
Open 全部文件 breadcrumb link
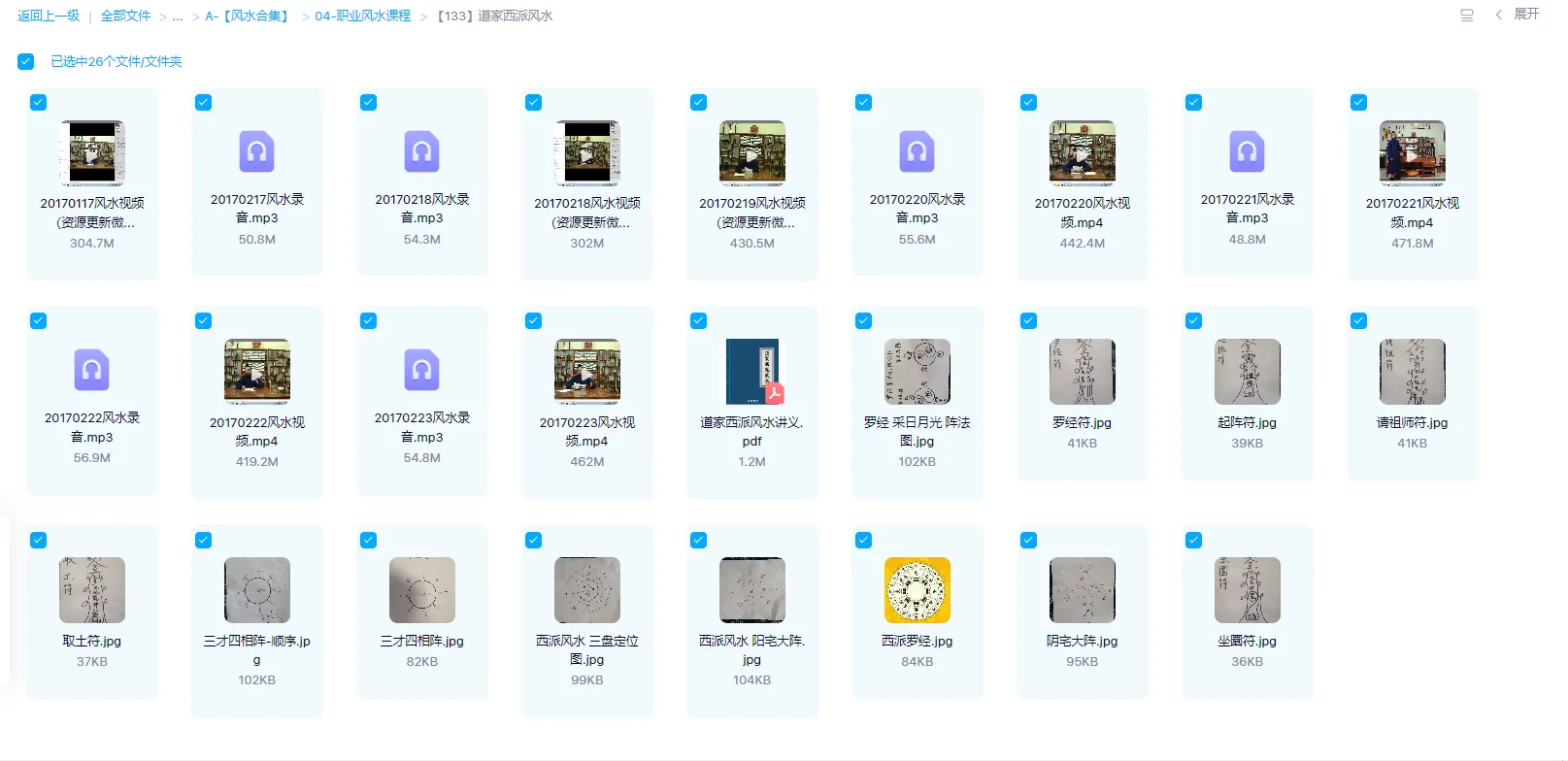click(x=125, y=17)
